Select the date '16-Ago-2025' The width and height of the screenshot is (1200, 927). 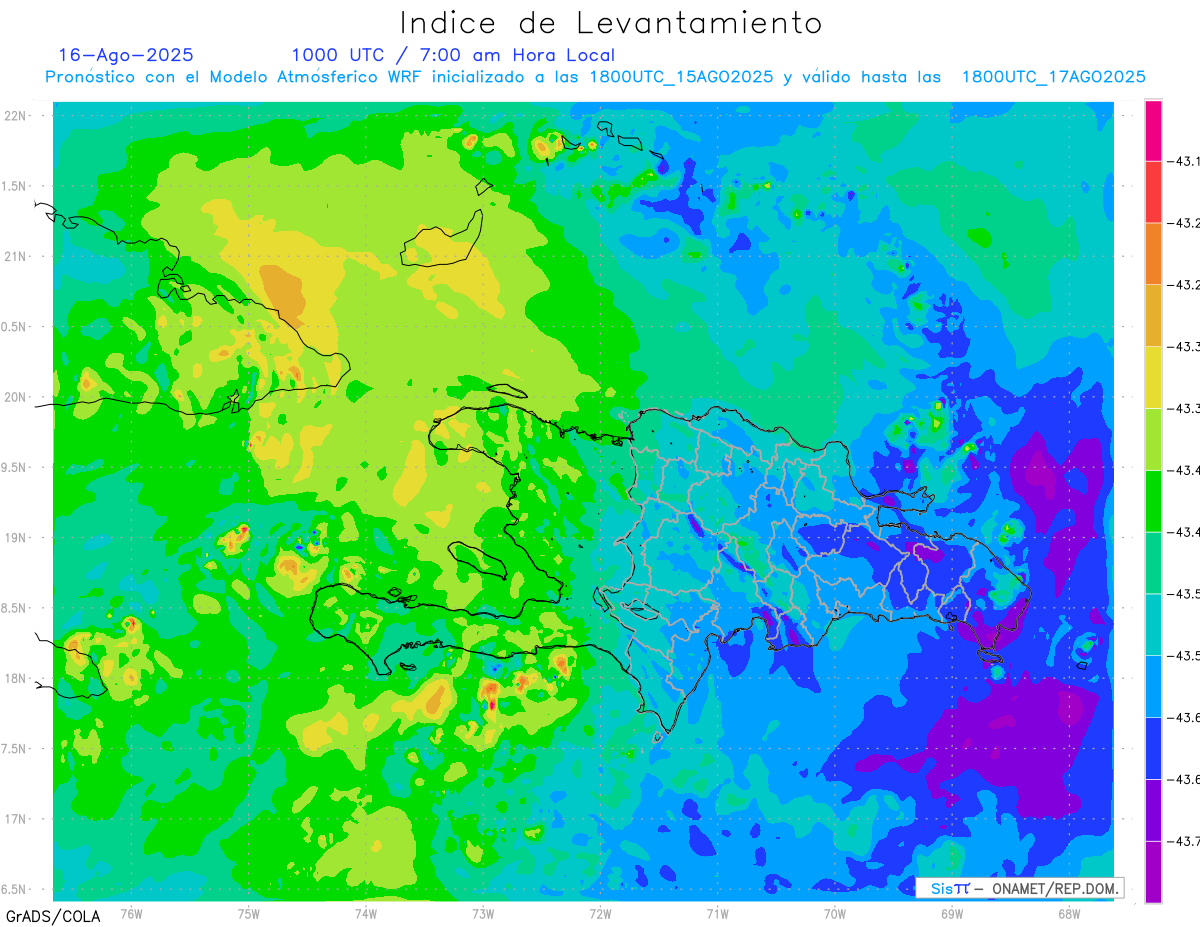pos(126,55)
